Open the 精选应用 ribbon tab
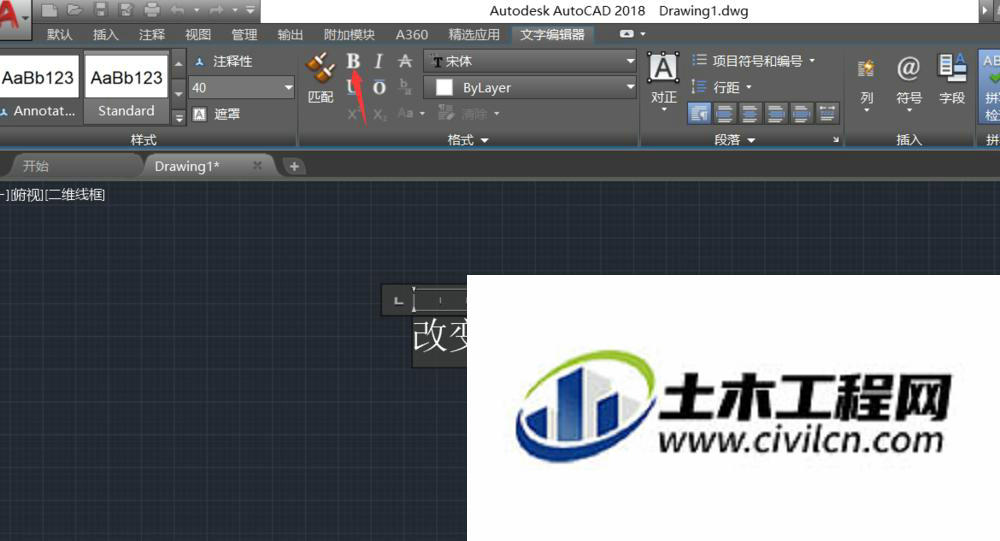 pos(474,34)
